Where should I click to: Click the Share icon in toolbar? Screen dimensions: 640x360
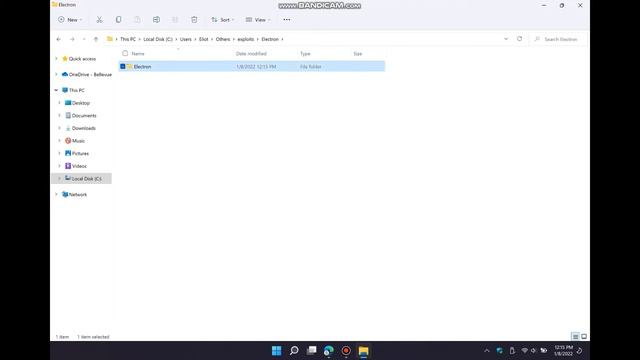pyautogui.click(x=175, y=20)
